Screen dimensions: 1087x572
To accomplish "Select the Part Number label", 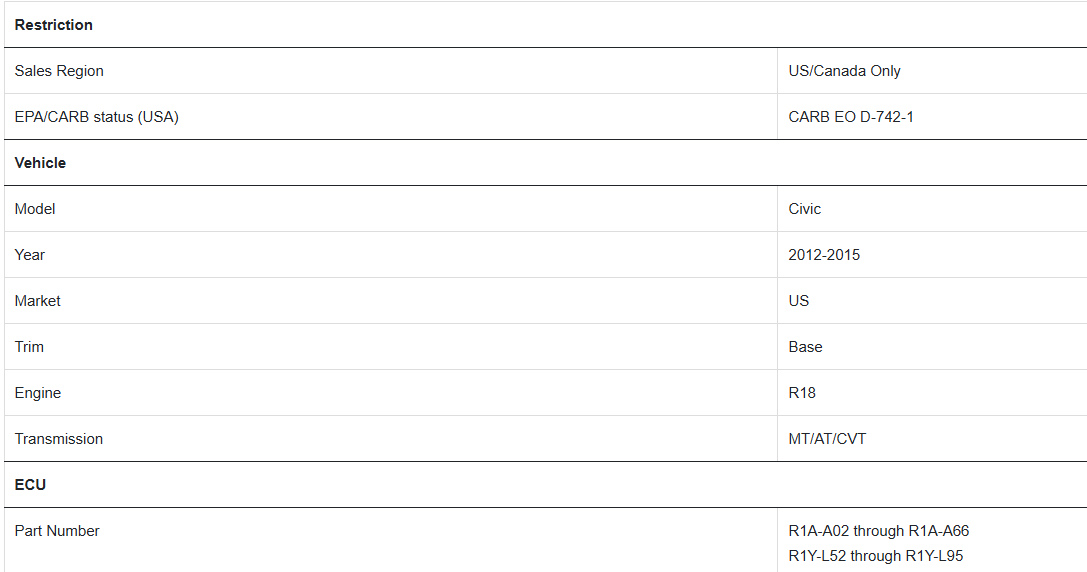I will click(x=57, y=530).
